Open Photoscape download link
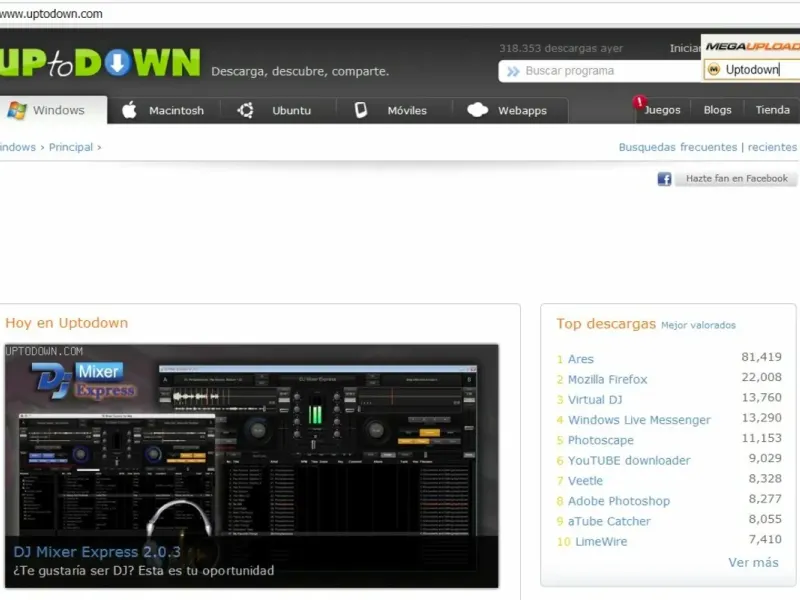This screenshot has width=800, height=600. 601,440
